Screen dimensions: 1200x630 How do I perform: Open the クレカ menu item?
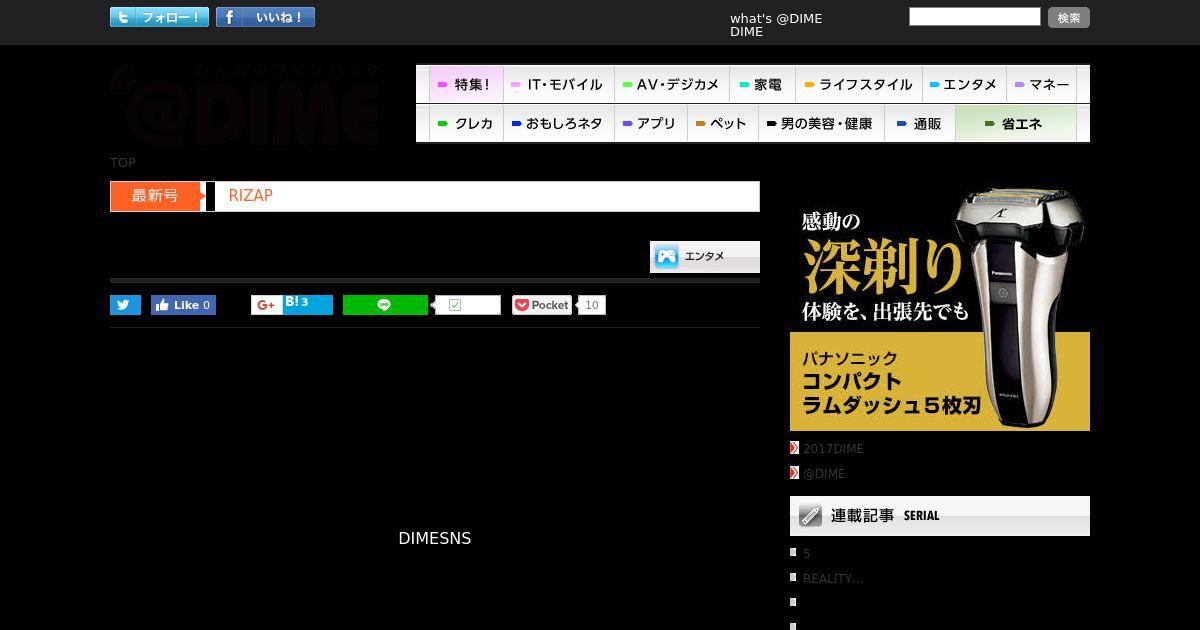click(466, 123)
